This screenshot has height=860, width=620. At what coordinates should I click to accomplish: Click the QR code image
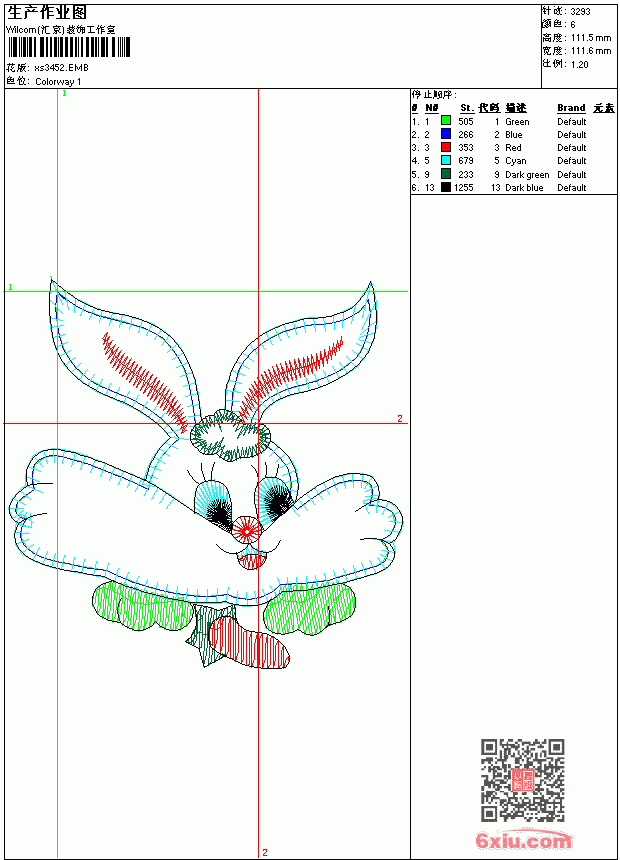(x=523, y=779)
